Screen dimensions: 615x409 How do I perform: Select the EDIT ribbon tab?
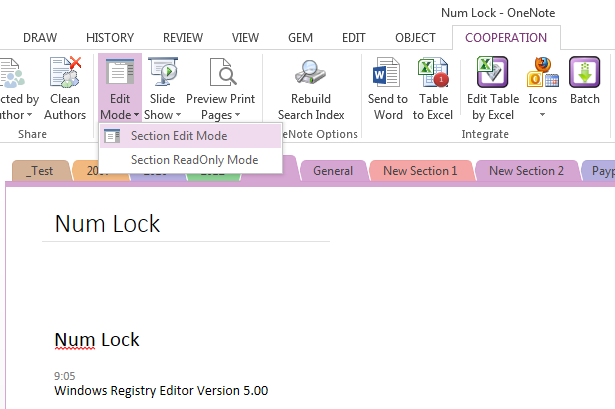click(354, 38)
